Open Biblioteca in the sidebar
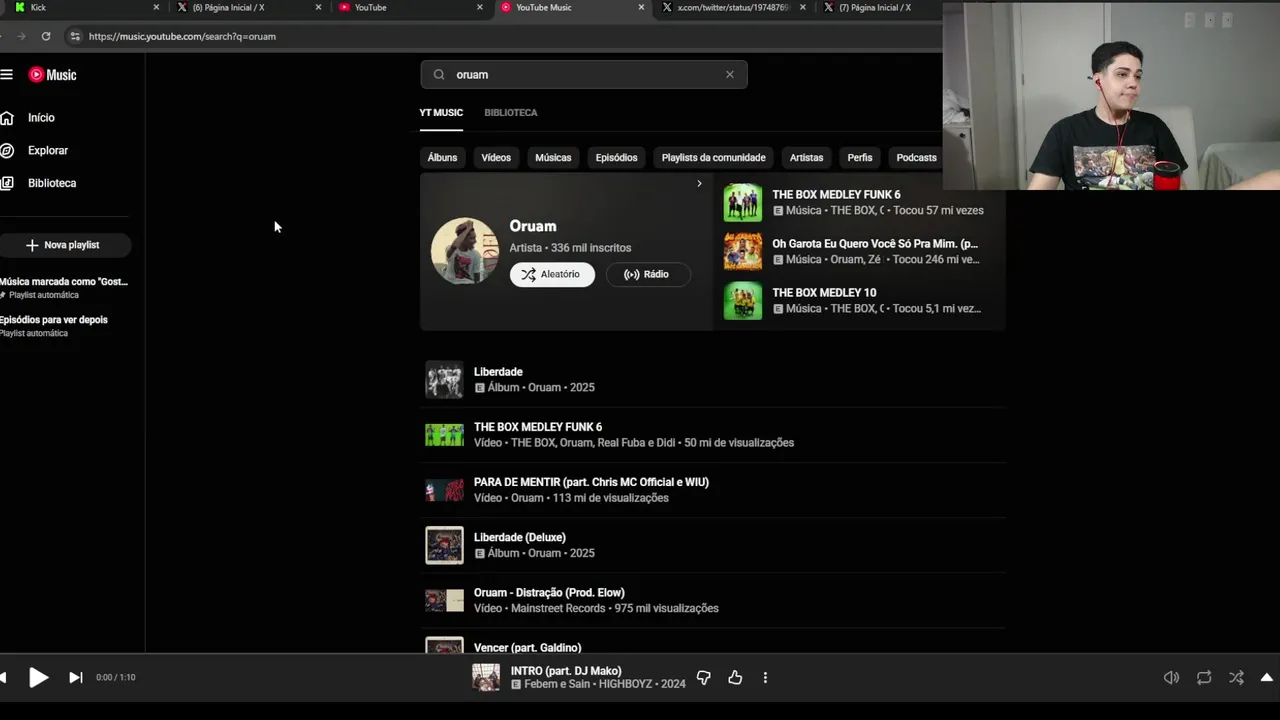1280x720 pixels. [51, 184]
